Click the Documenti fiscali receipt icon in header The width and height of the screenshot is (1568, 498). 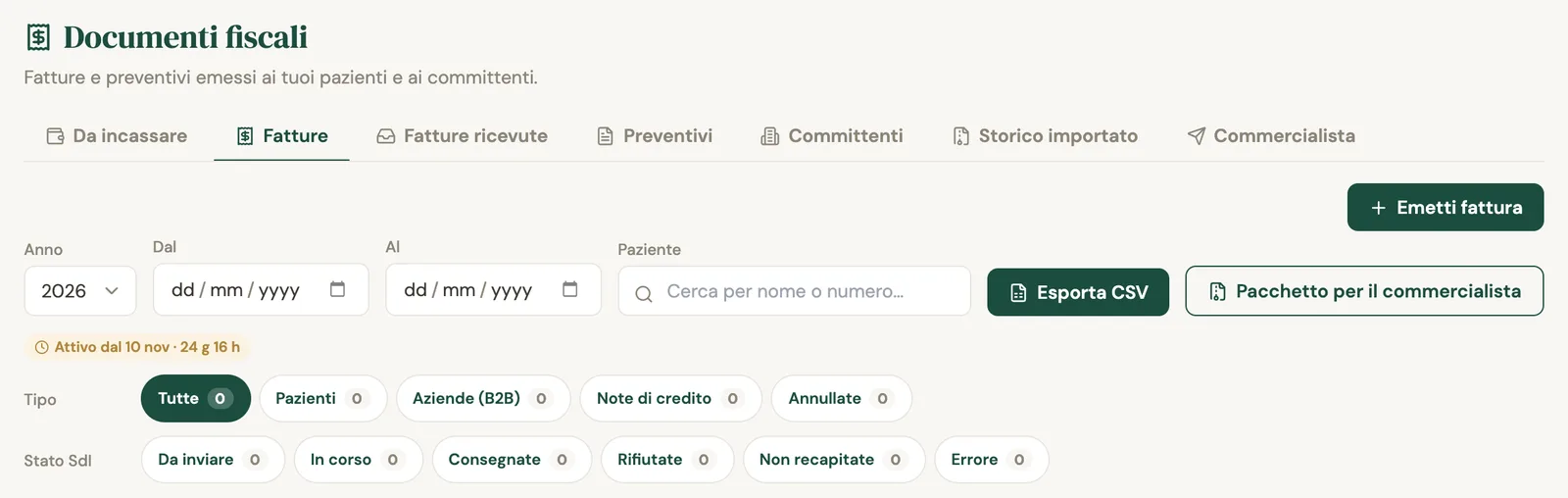pyautogui.click(x=38, y=37)
